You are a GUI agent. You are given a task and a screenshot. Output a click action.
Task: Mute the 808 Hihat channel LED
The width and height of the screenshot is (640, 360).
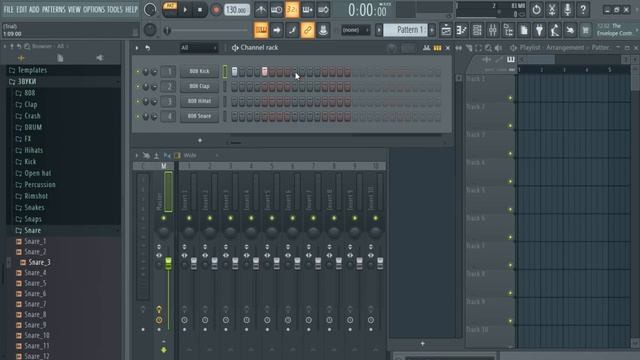coord(138,101)
